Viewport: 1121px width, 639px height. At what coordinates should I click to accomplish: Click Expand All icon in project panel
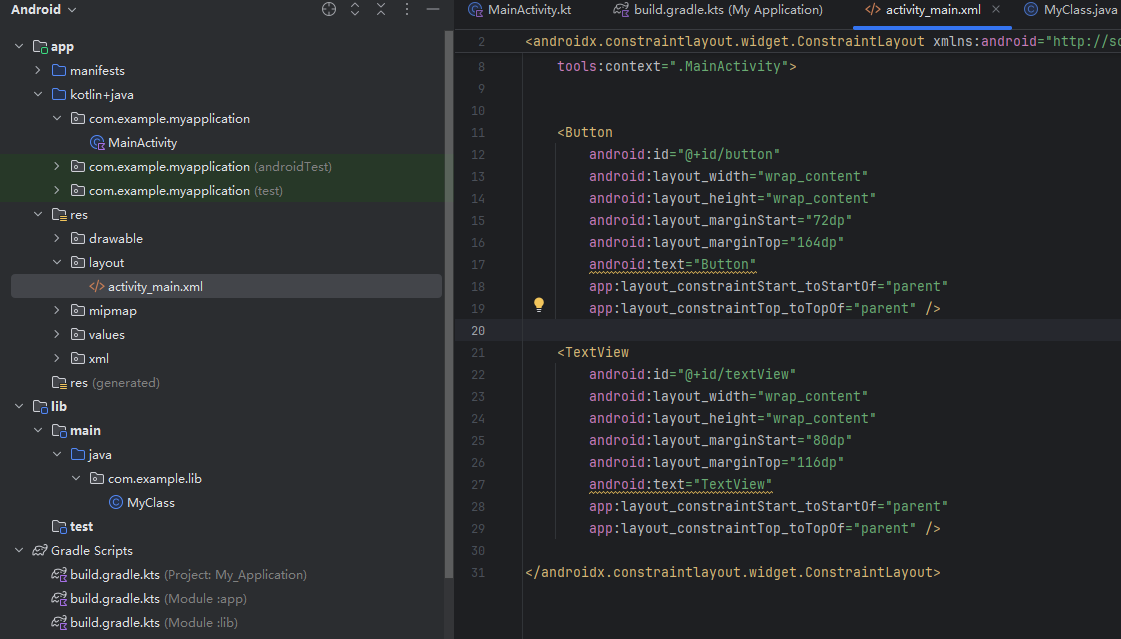[x=355, y=10]
